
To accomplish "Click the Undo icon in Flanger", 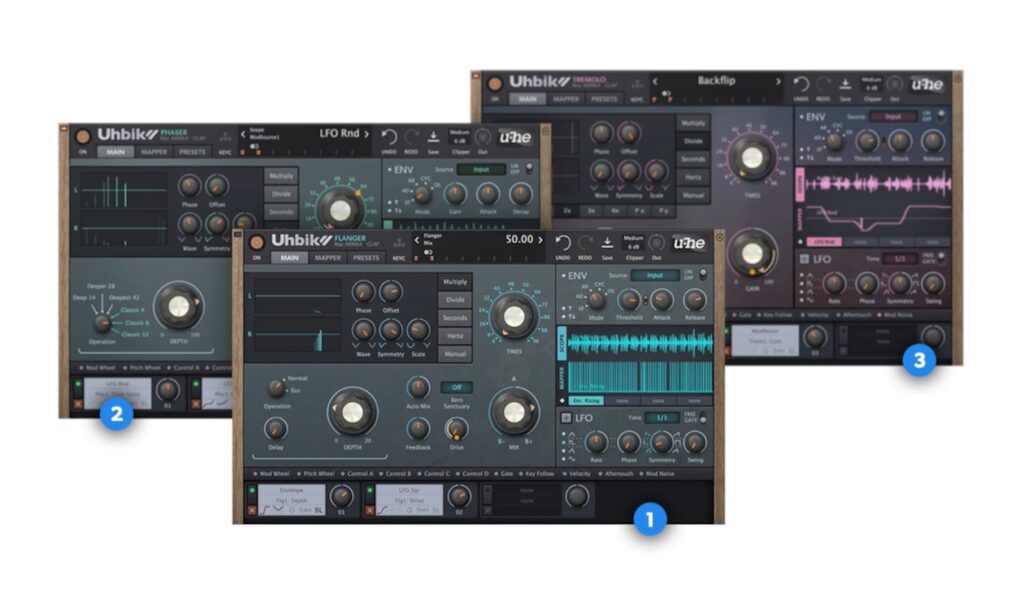I will click(563, 243).
